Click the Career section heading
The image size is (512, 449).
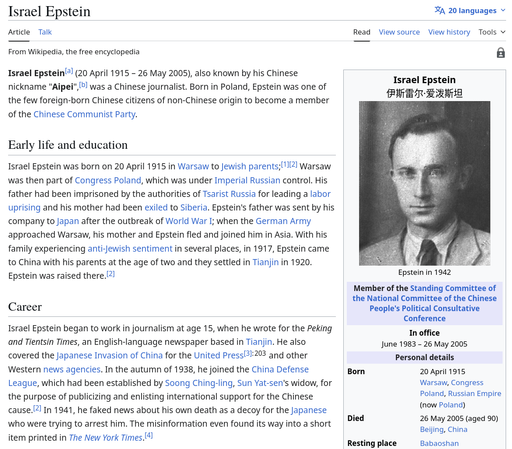pyautogui.click(x=25, y=307)
